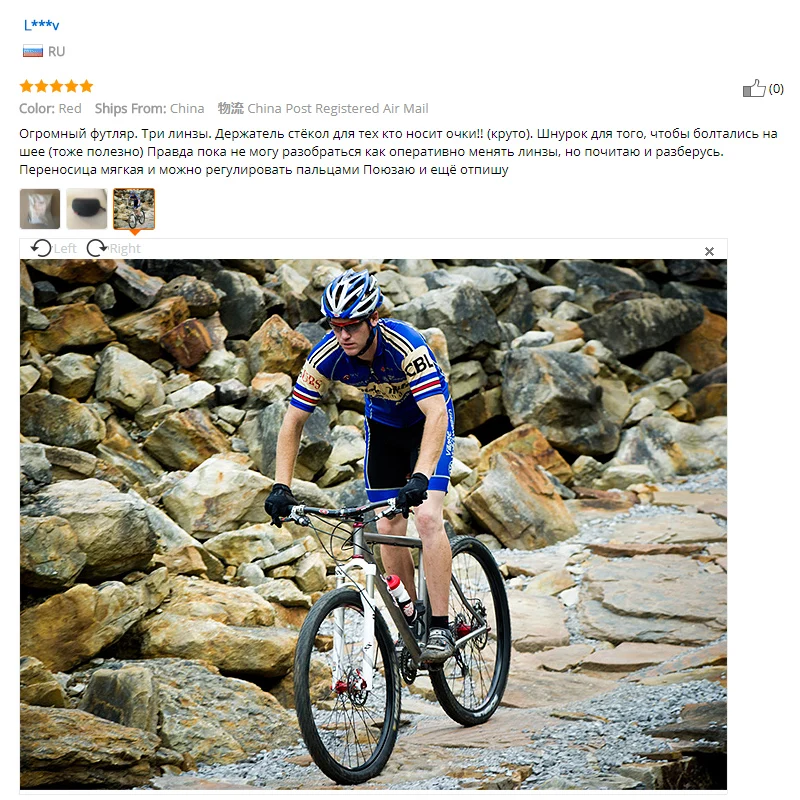Viewport: 800px width, 800px height.
Task: Click the first gold star
Action: 27,86
